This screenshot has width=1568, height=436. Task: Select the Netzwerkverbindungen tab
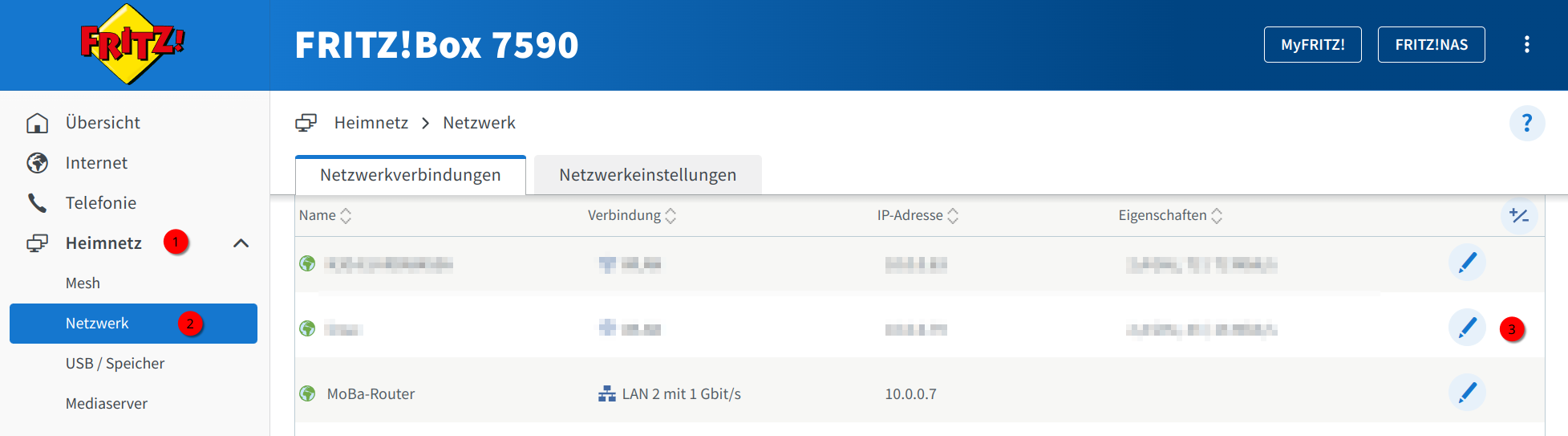(x=410, y=175)
